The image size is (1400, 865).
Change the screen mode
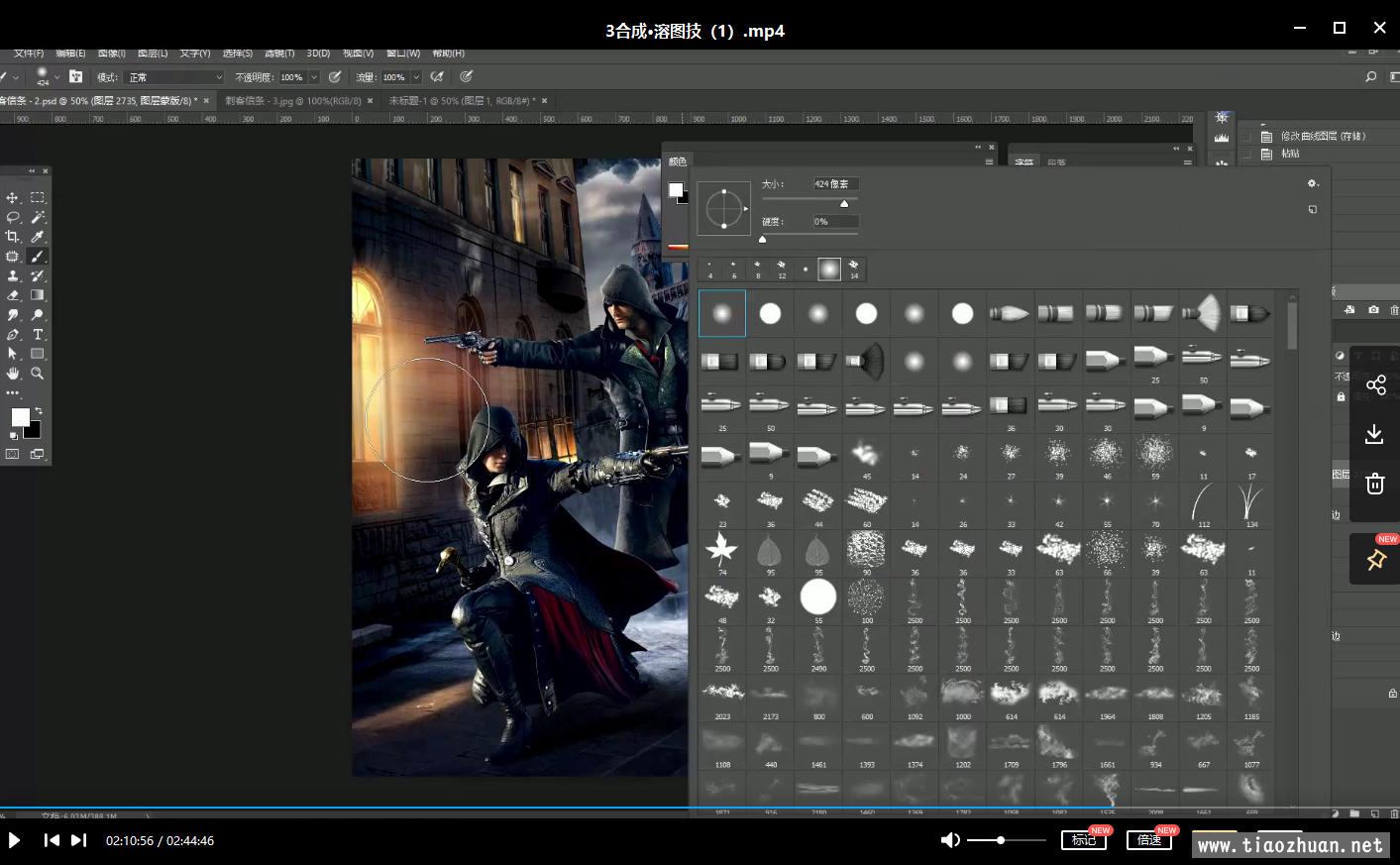38,455
